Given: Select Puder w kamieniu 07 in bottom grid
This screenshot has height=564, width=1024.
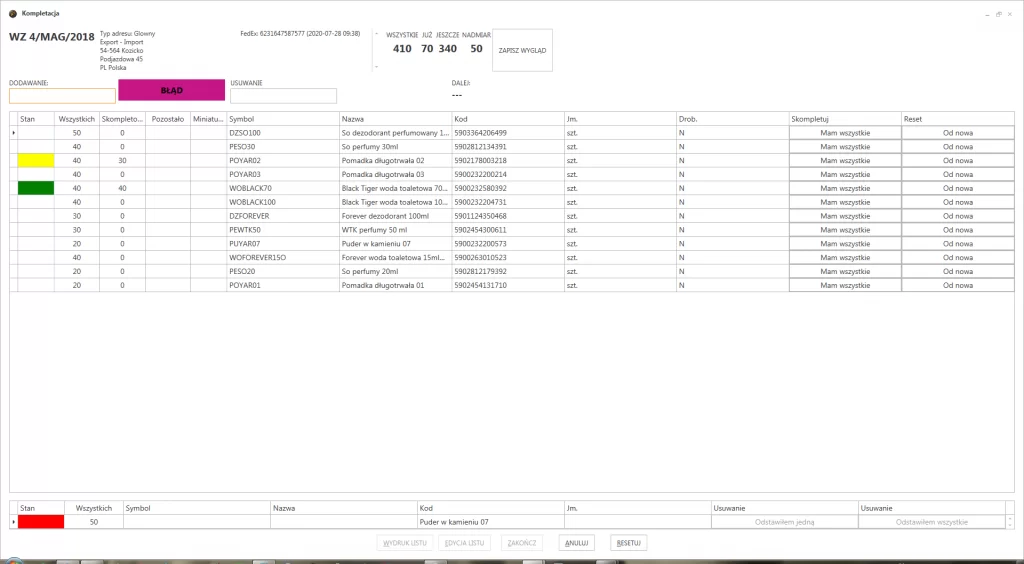Looking at the screenshot, I should click(x=490, y=522).
